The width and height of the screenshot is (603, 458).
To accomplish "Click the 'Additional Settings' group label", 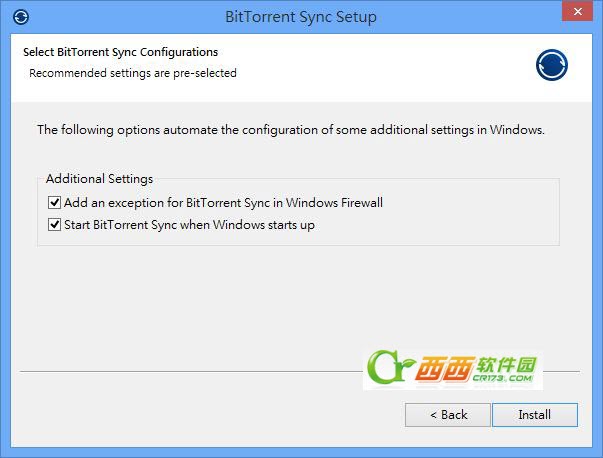I will click(99, 179).
